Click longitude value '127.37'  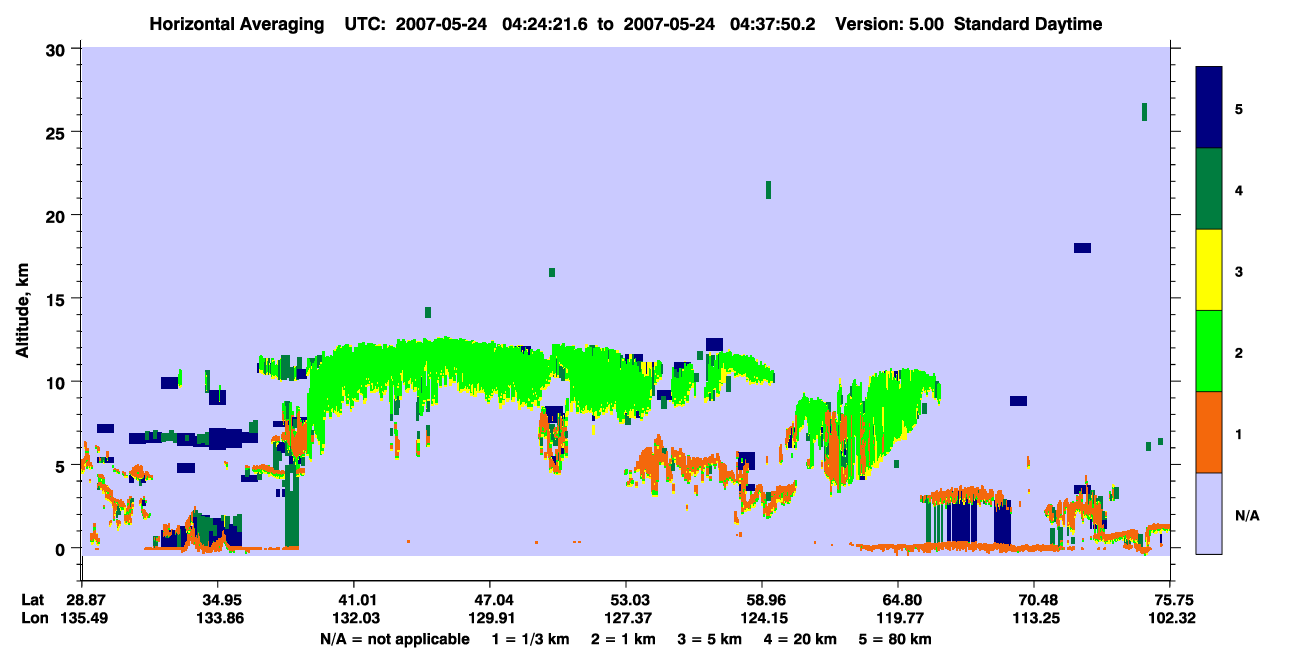click(626, 618)
